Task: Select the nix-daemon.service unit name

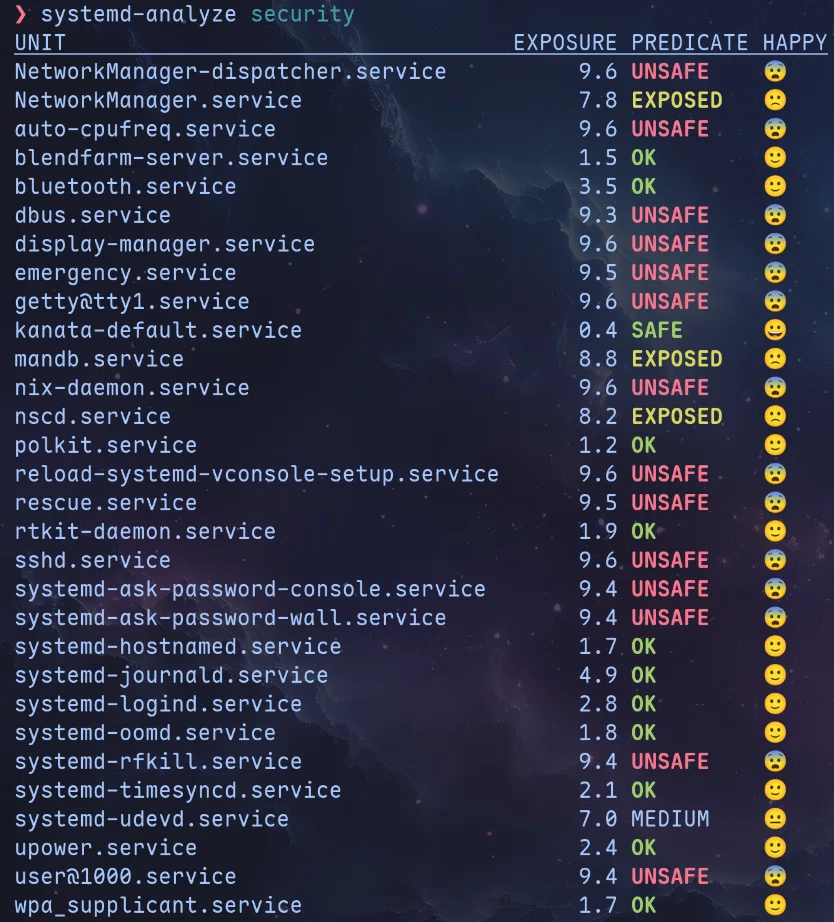Action: pyautogui.click(x=132, y=388)
